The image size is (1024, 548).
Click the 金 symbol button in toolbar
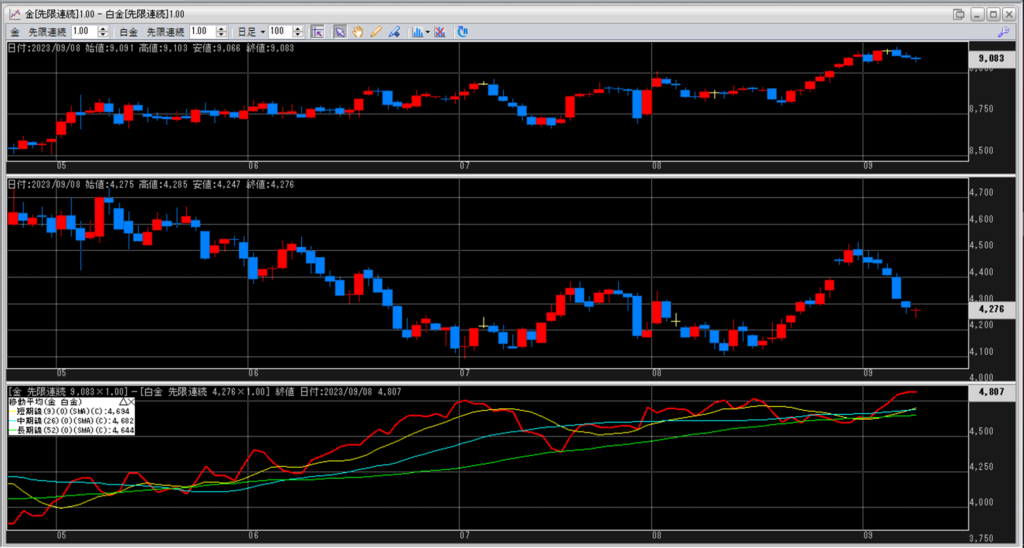click(14, 32)
